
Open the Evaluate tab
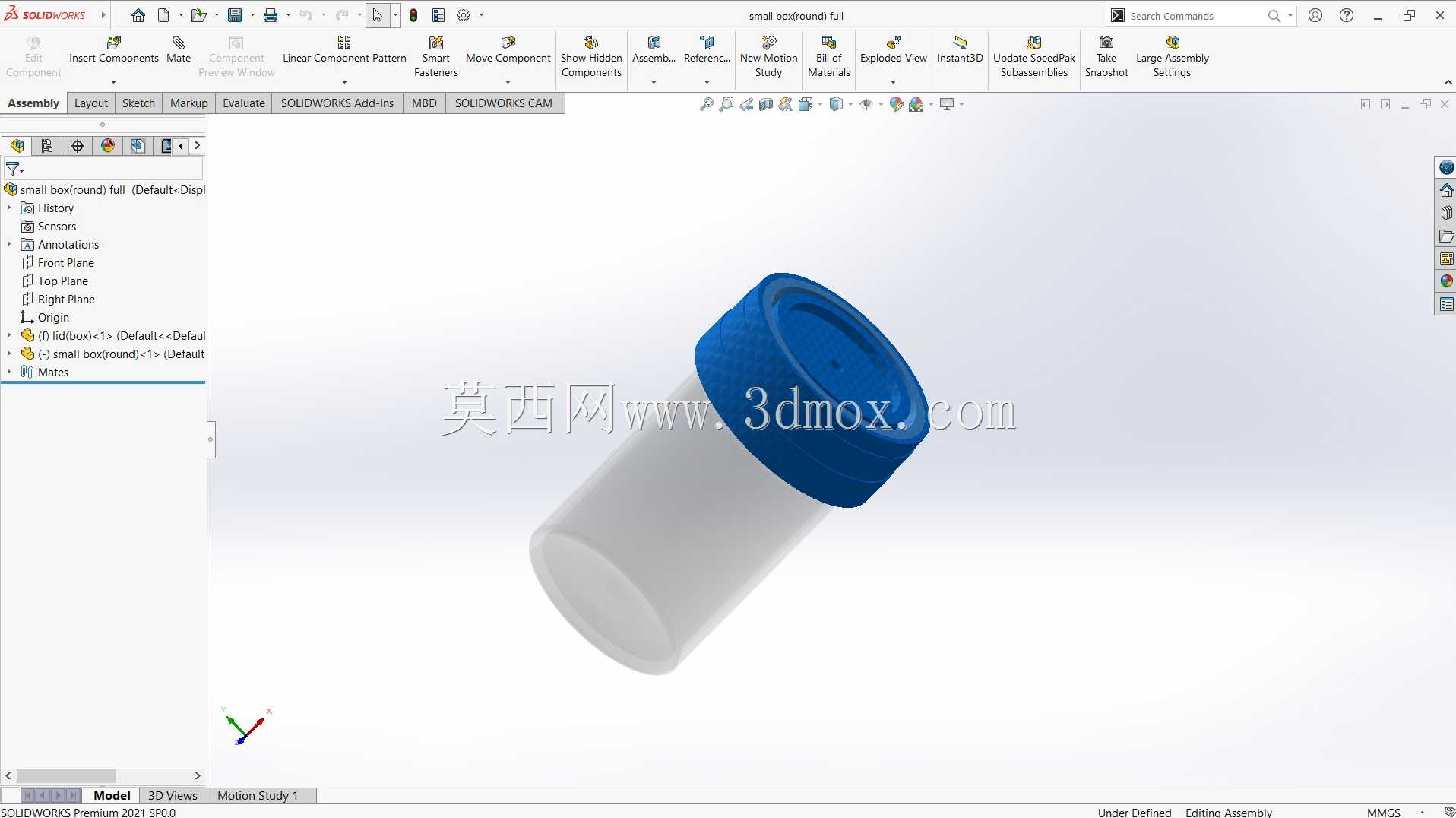click(x=244, y=103)
